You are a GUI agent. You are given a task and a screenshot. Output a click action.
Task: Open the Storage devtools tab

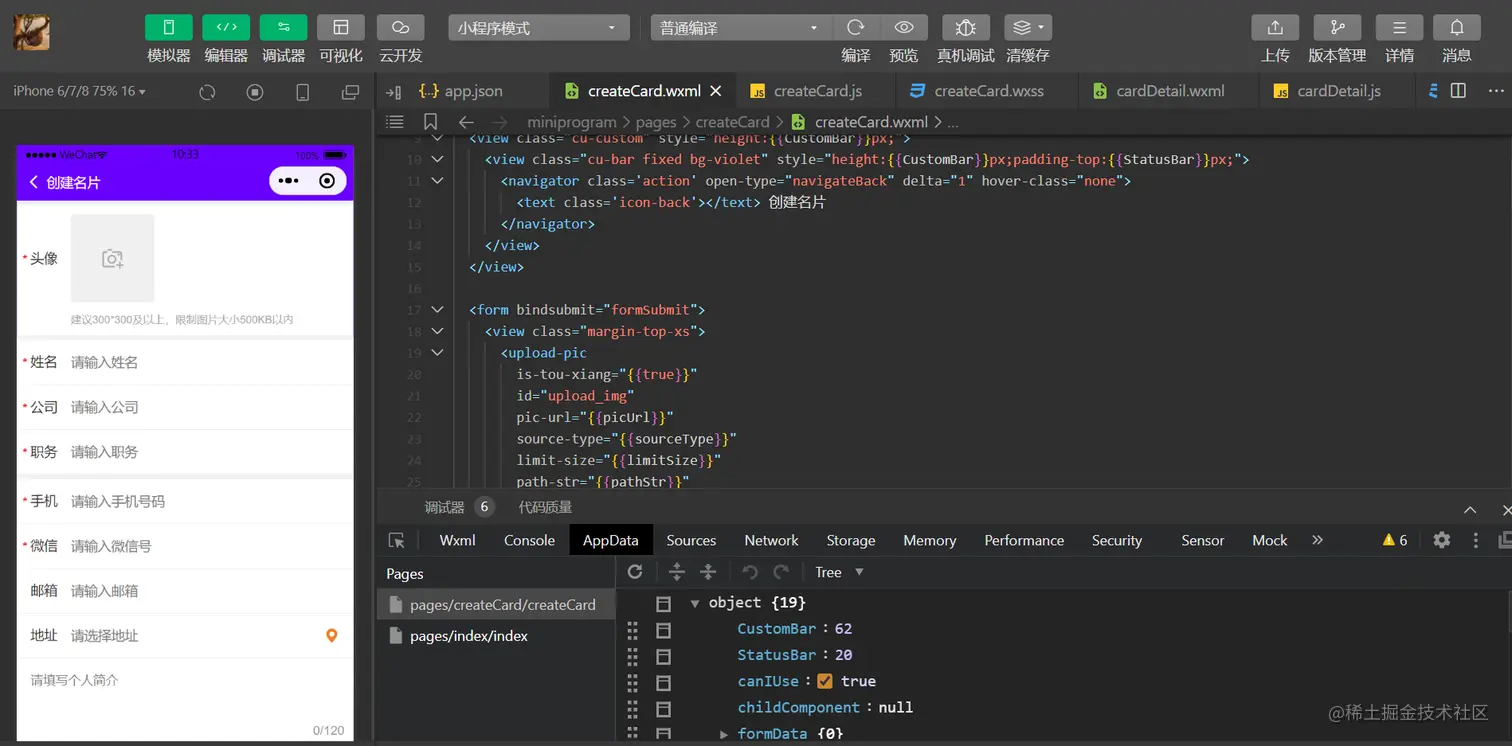pos(851,540)
